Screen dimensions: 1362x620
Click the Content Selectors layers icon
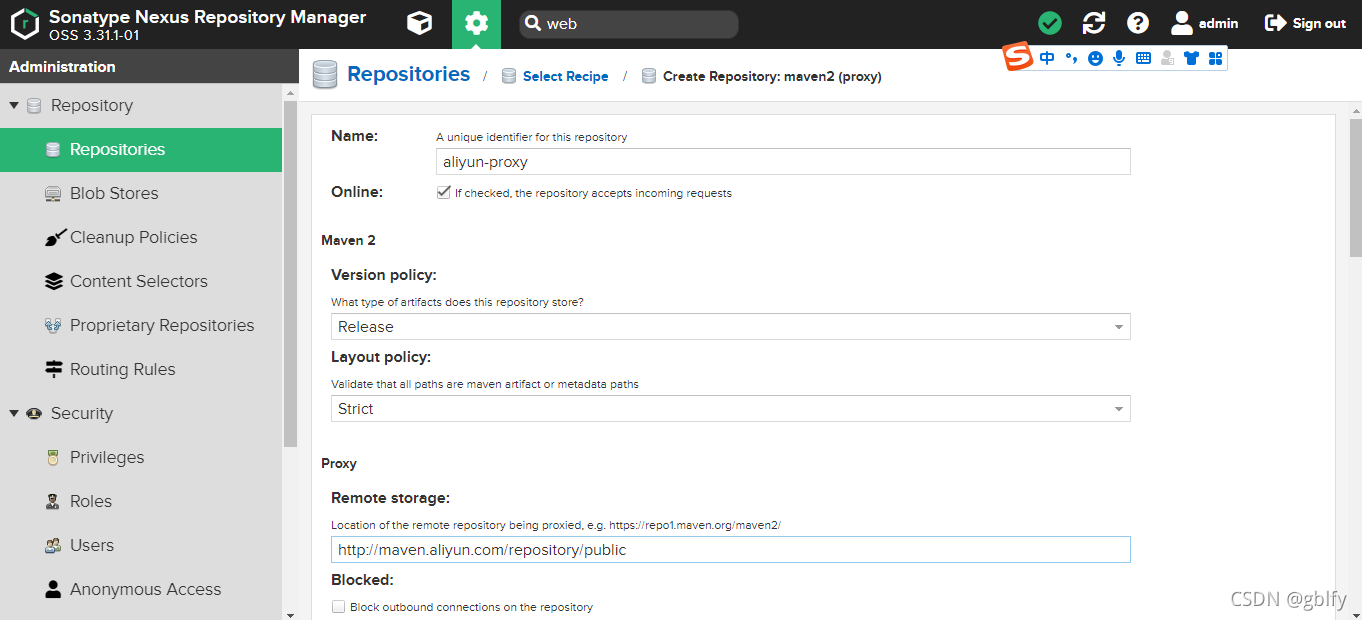coord(54,282)
